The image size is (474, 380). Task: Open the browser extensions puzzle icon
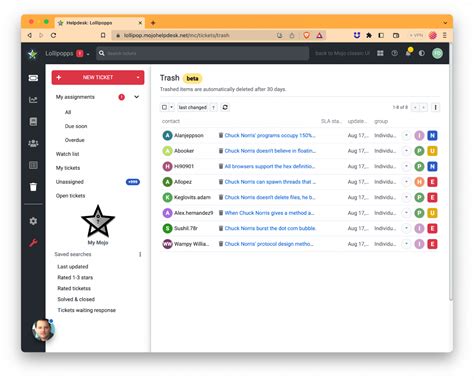369,35
